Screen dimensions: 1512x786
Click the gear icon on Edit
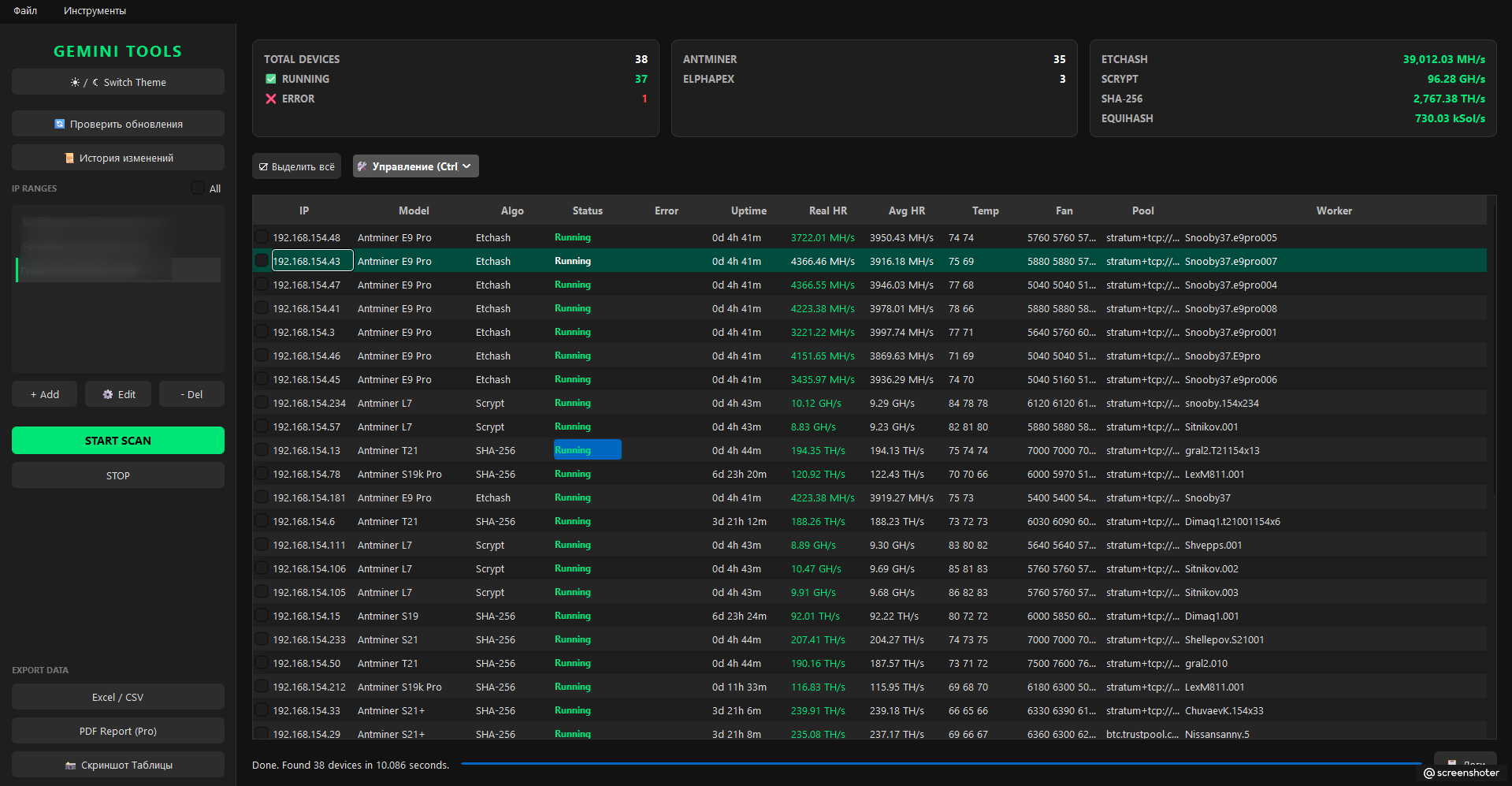108,394
